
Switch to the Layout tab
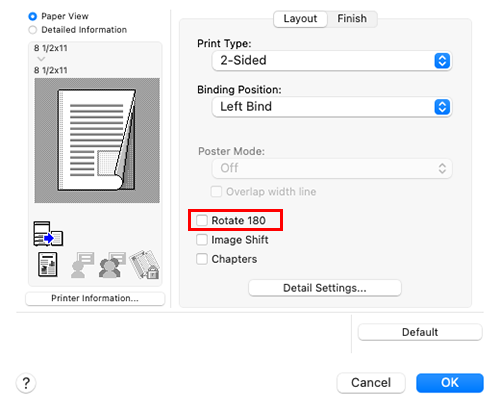300,19
